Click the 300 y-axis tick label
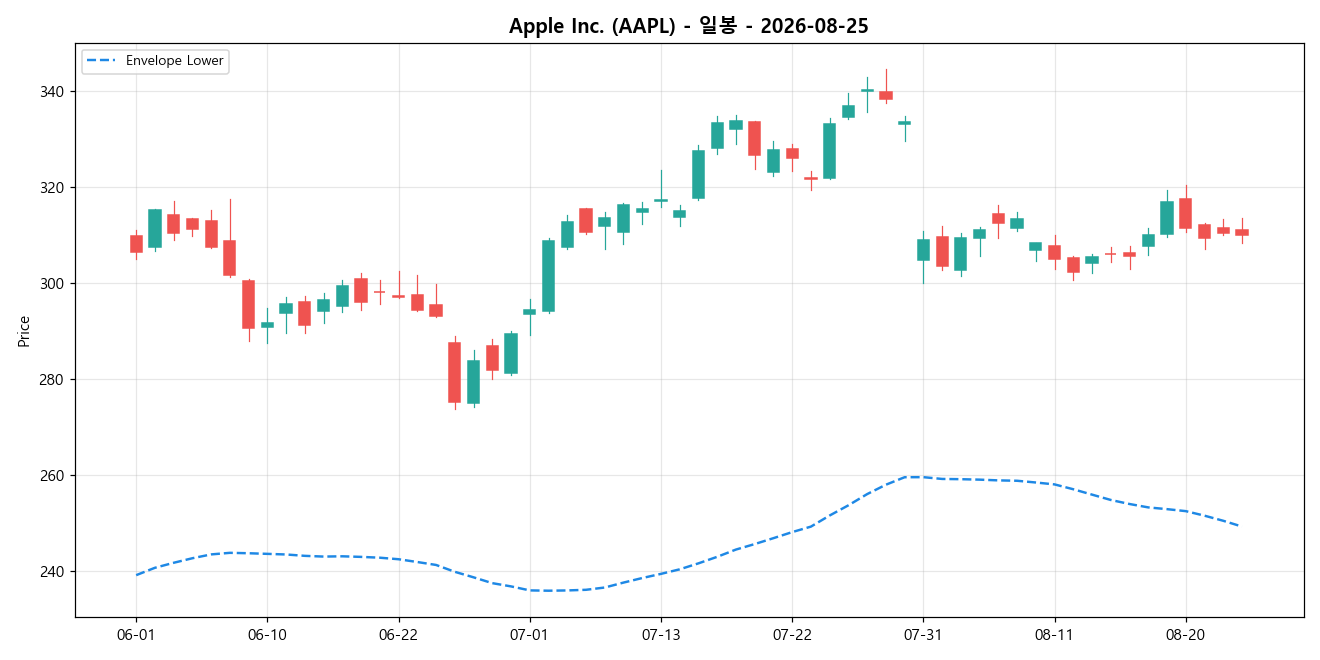Screen dimensions: 1320x660 [x=53, y=284]
